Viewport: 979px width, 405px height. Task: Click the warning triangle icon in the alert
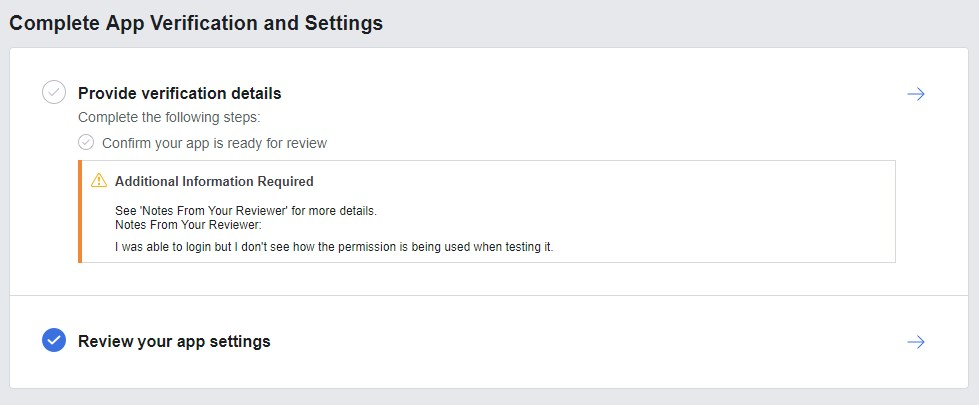[98, 181]
